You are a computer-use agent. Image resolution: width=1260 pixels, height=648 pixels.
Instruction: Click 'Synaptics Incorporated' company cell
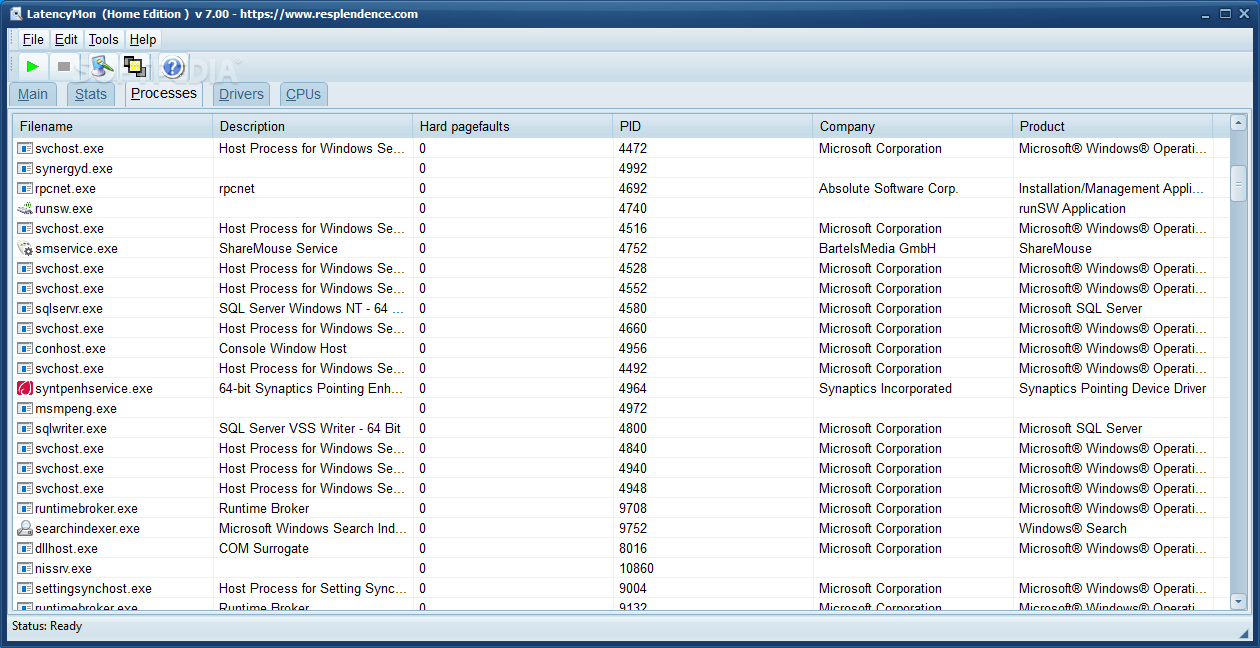pos(885,388)
